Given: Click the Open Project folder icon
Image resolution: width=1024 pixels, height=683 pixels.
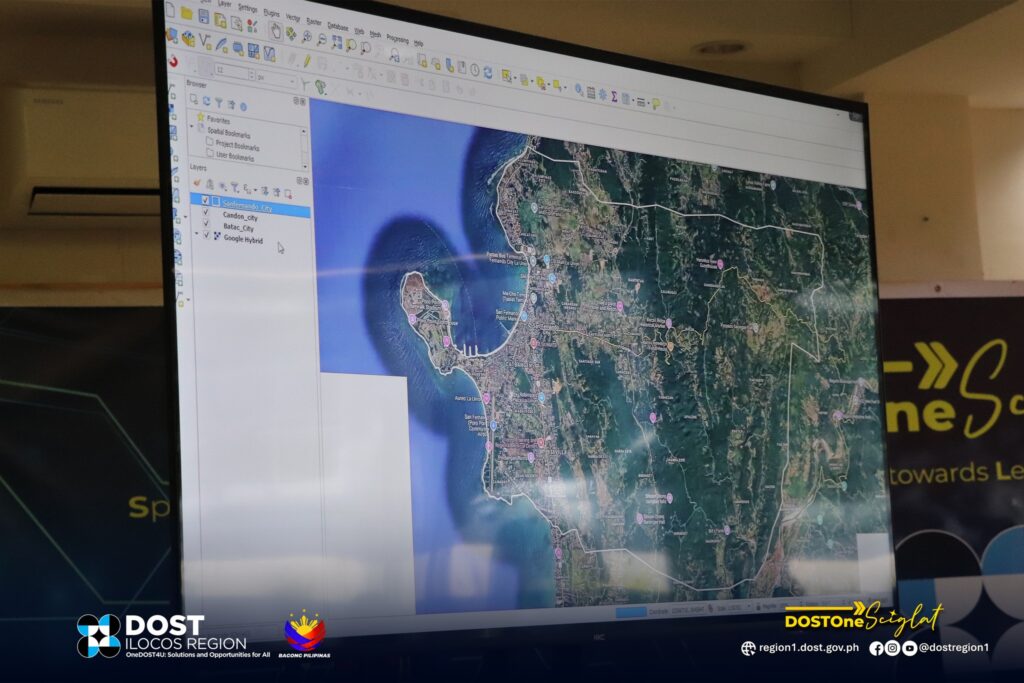Looking at the screenshot, I should pyautogui.click(x=186, y=14).
